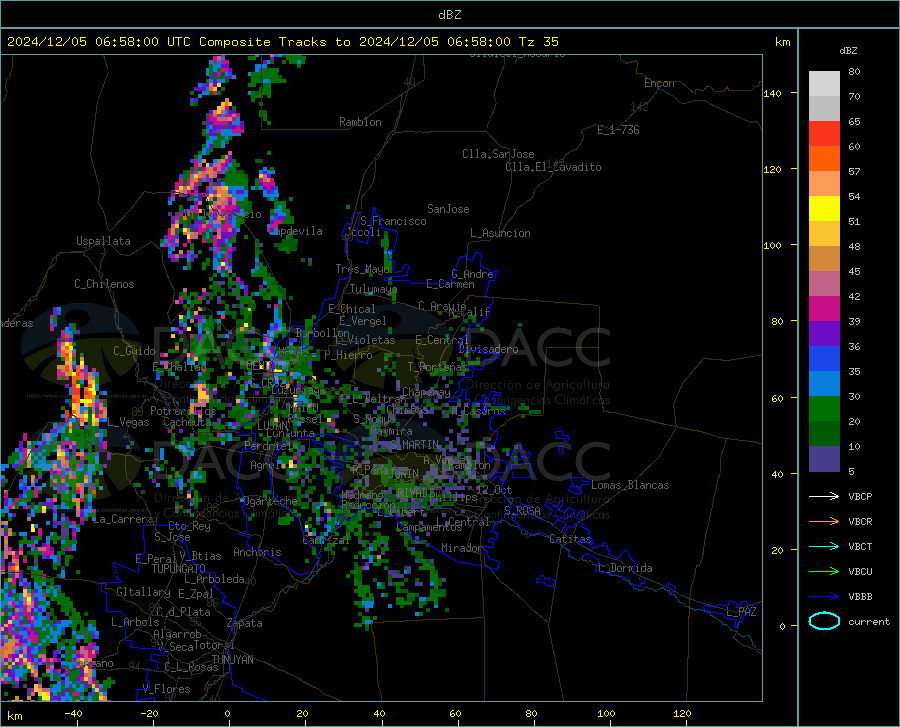
Task: Click the timestamp header text
Action: point(282,42)
